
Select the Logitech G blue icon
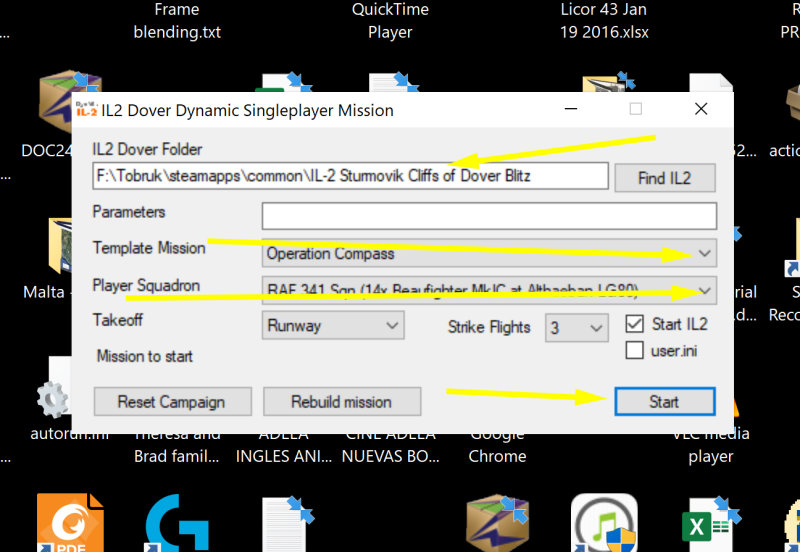pyautogui.click(x=177, y=523)
